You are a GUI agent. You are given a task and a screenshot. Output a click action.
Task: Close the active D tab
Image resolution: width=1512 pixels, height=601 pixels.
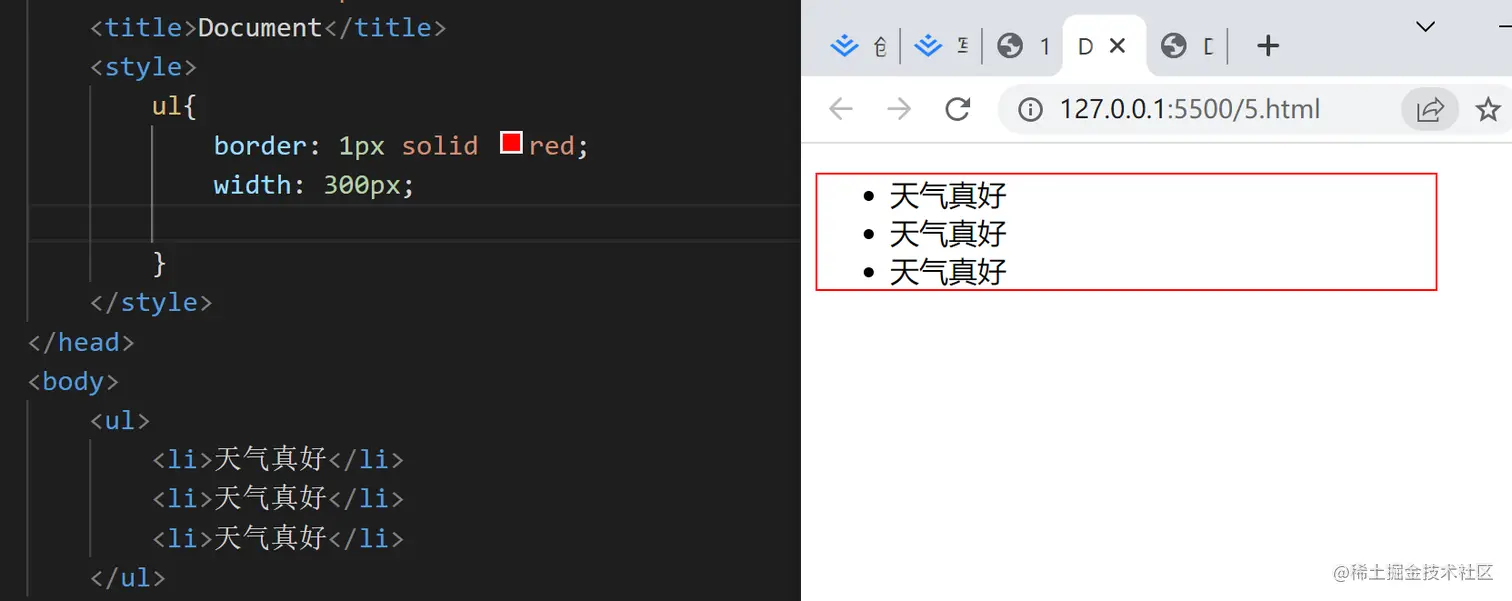coord(1118,46)
